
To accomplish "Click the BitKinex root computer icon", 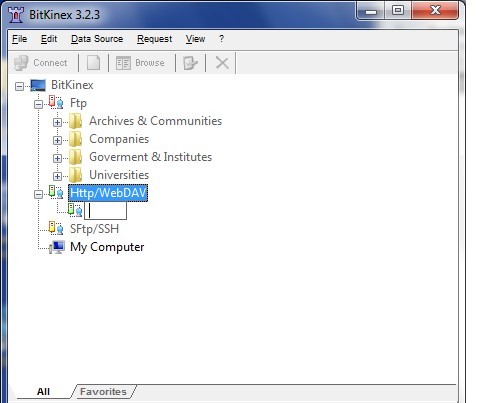I will pyautogui.click(x=38, y=85).
